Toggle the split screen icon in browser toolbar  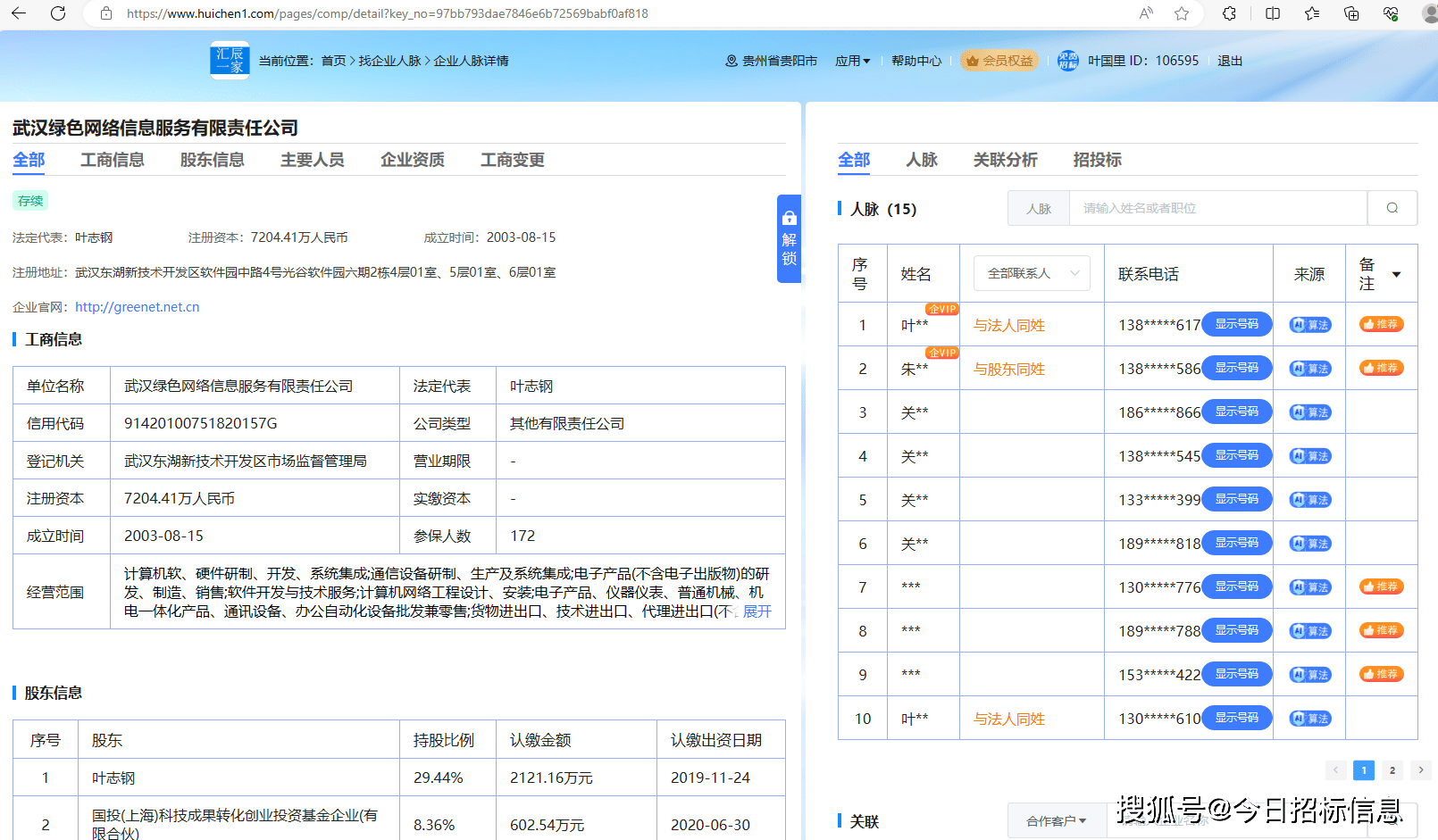(1273, 13)
